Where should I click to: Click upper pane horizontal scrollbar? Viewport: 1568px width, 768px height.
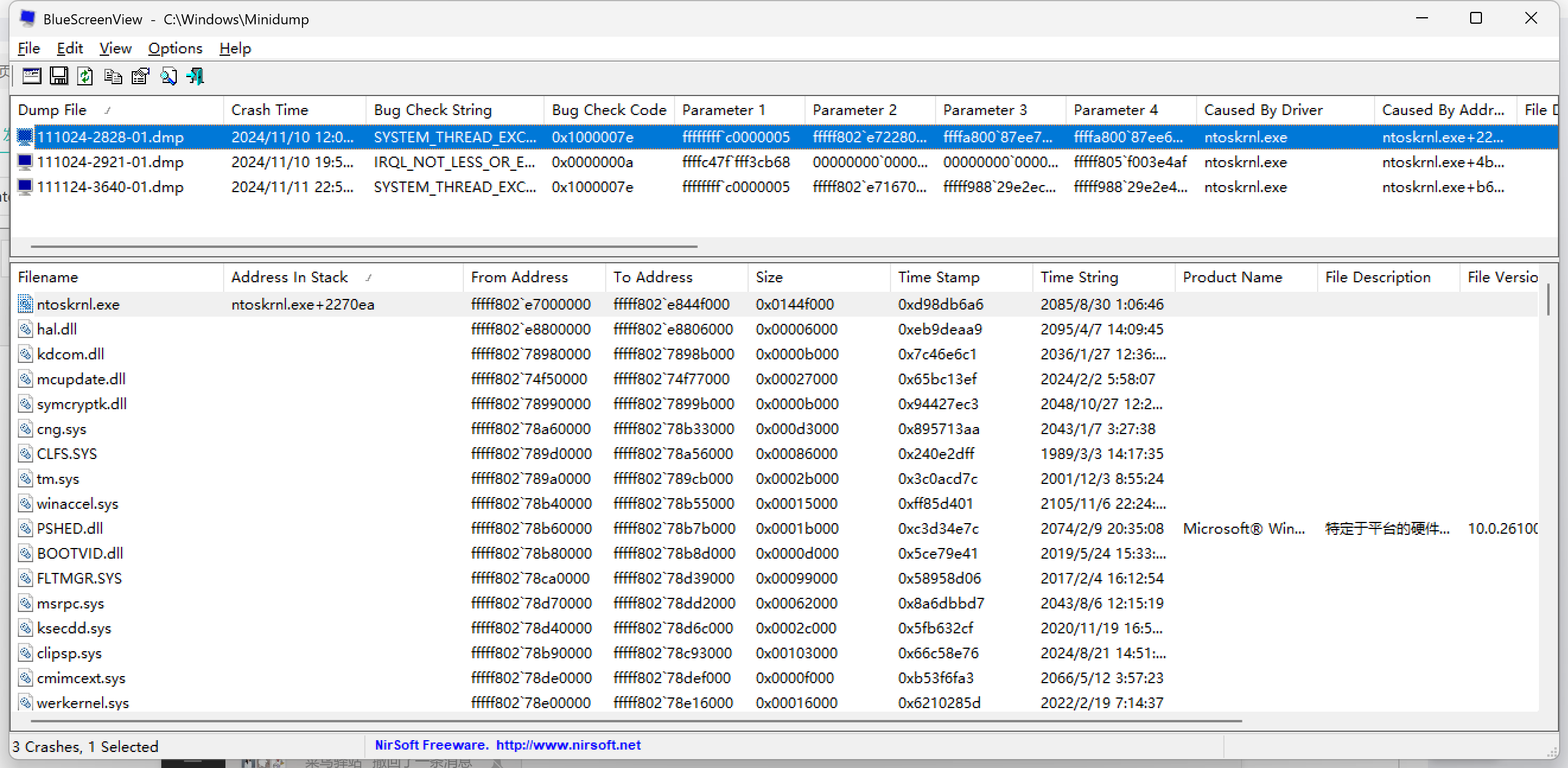364,247
